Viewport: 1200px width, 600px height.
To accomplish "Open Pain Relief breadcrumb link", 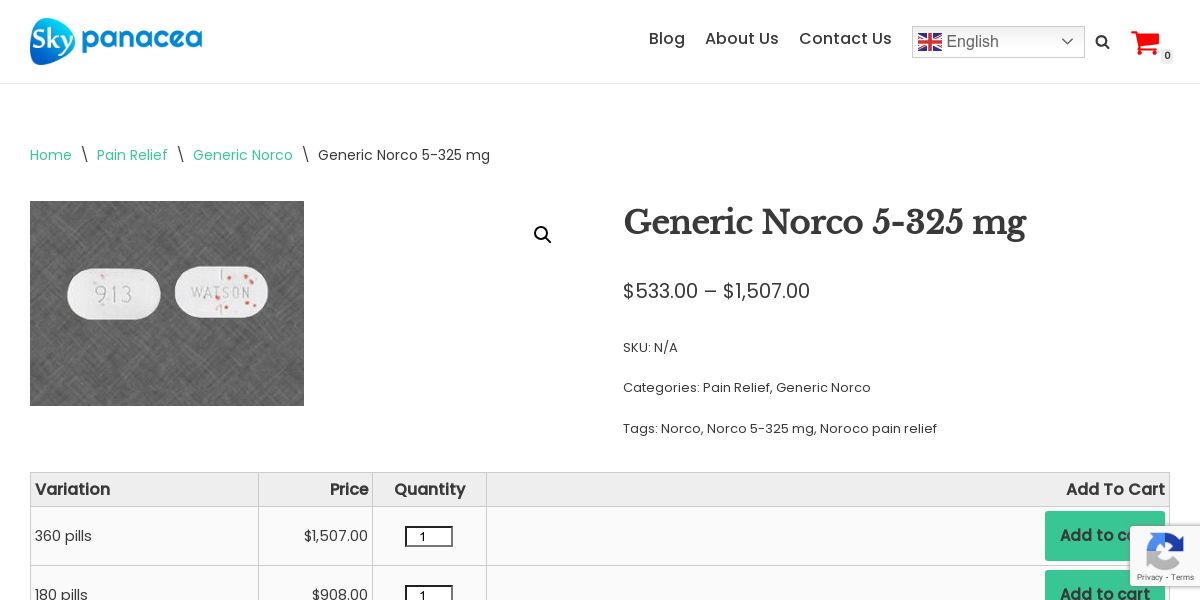I will [x=132, y=155].
